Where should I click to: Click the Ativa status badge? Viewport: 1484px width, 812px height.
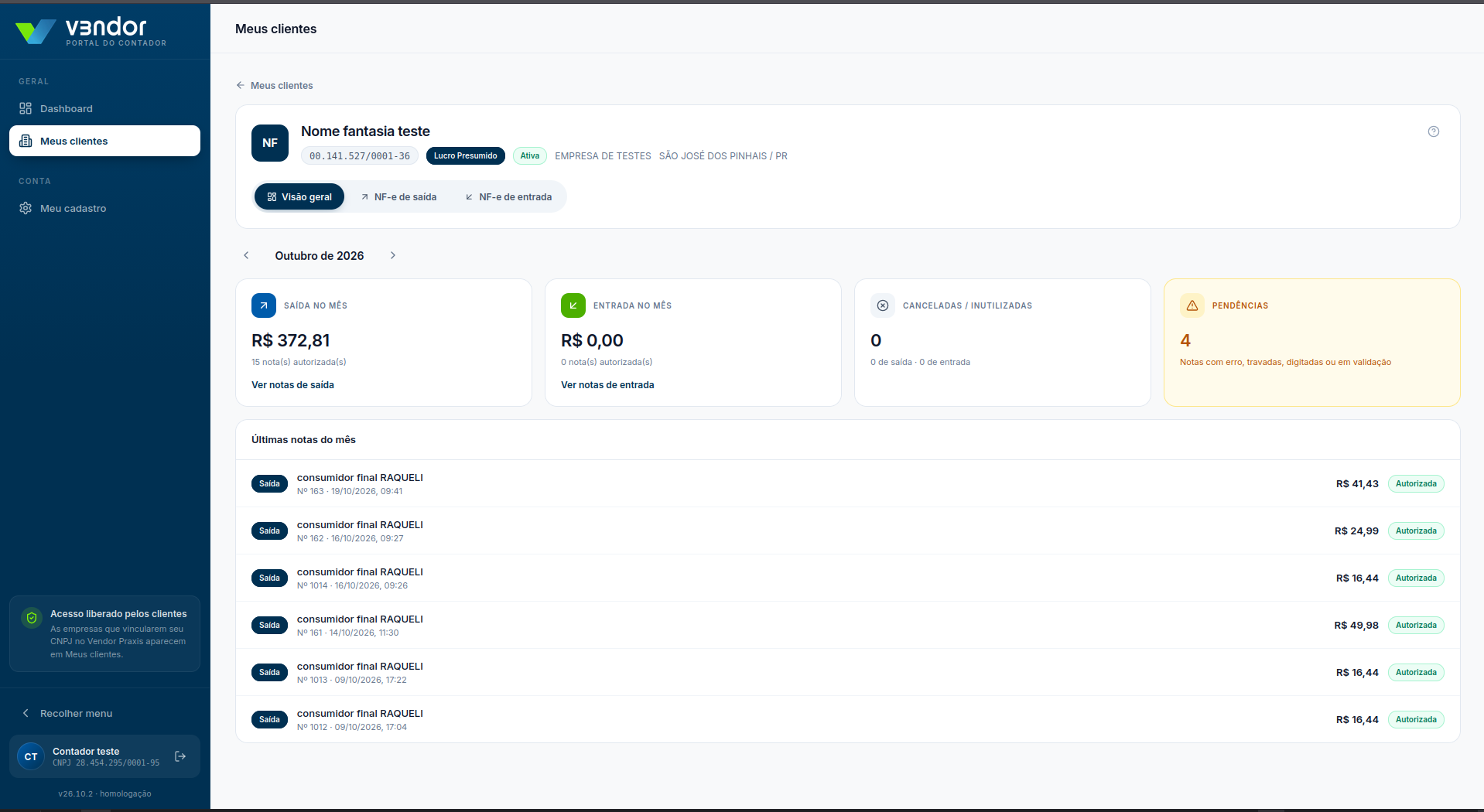(530, 155)
